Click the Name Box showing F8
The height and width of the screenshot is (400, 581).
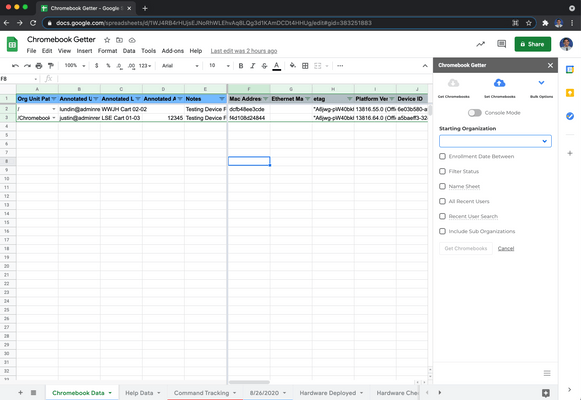point(19,79)
